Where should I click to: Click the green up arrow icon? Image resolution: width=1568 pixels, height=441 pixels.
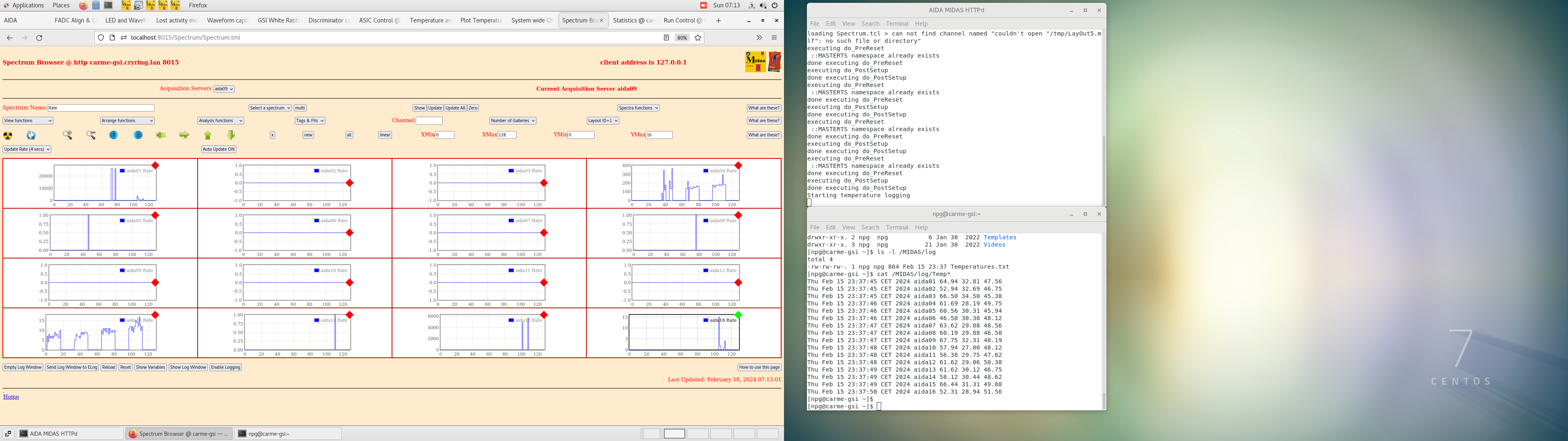coord(207,135)
